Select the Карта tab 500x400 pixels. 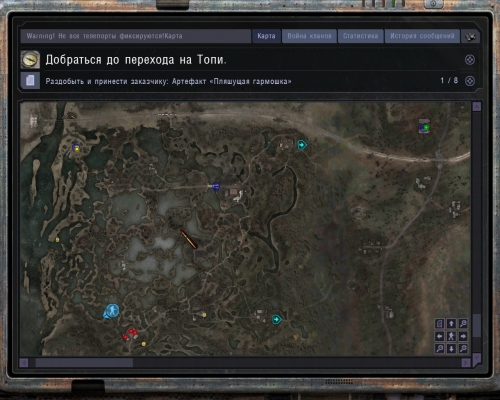tap(266, 36)
